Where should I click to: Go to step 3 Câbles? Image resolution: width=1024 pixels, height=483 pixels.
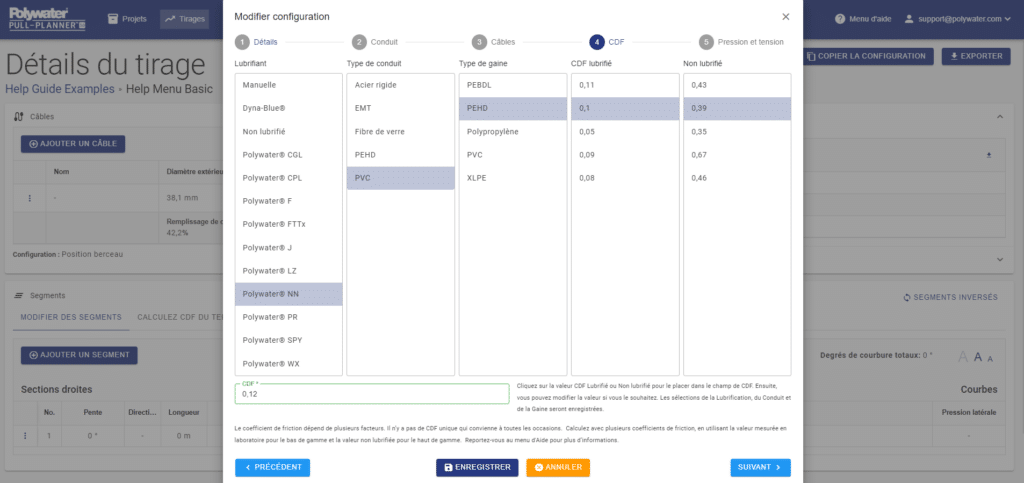(x=494, y=42)
